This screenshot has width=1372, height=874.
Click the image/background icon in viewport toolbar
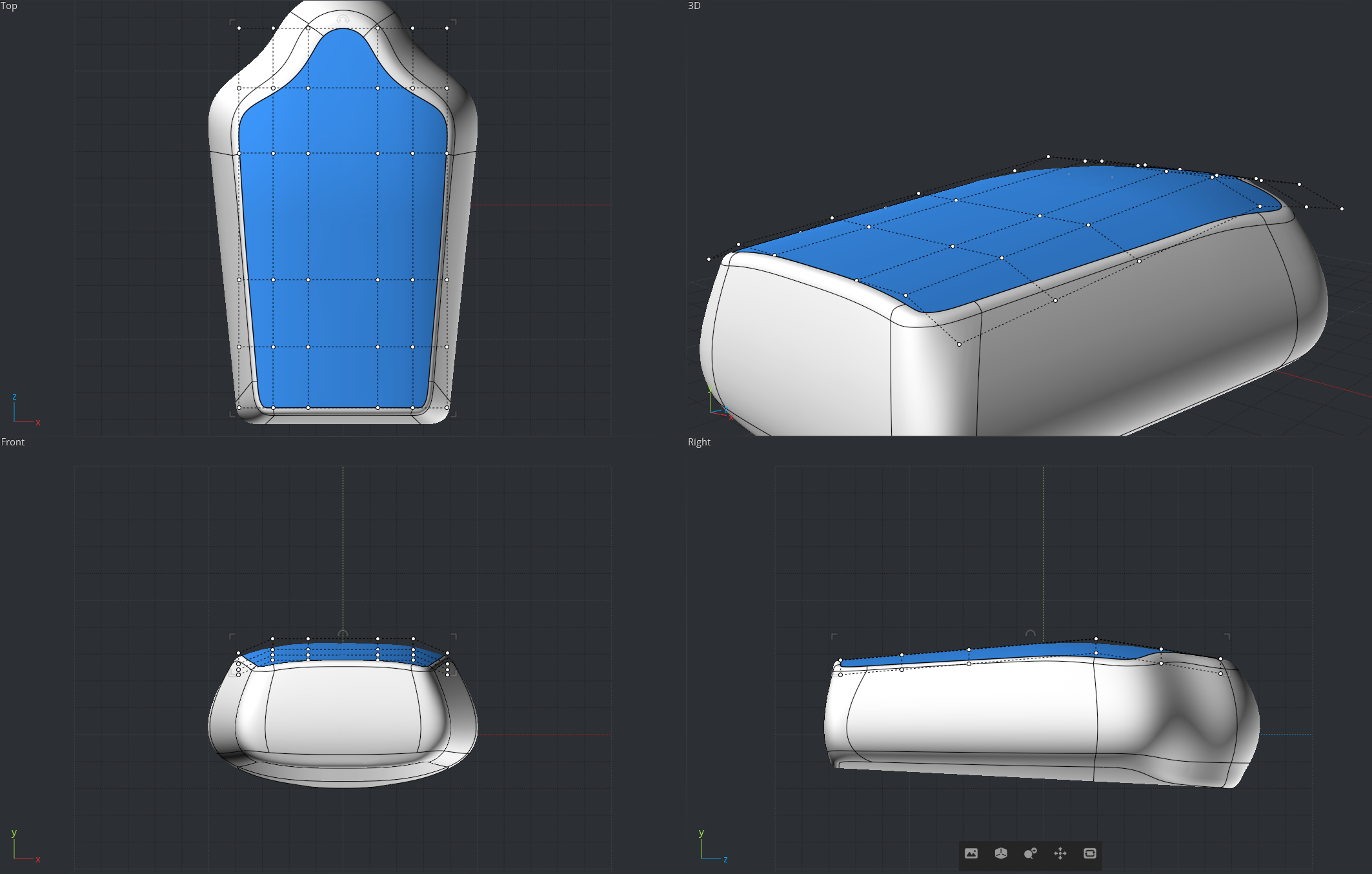tap(971, 853)
